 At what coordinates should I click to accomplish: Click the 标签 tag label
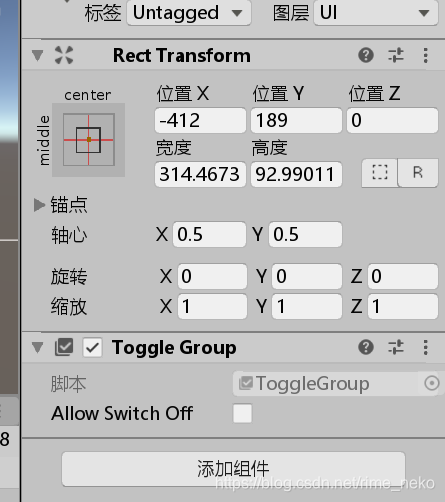coord(103,13)
